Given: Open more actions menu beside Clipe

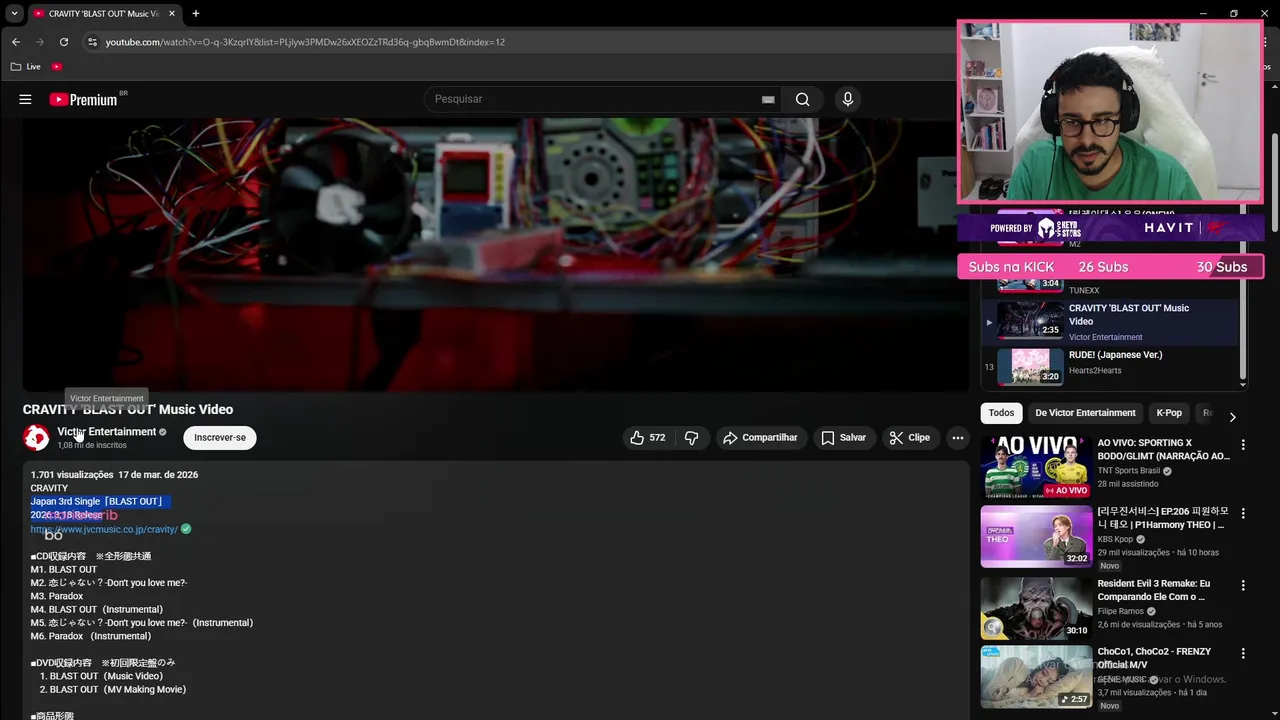Looking at the screenshot, I should click(x=957, y=438).
